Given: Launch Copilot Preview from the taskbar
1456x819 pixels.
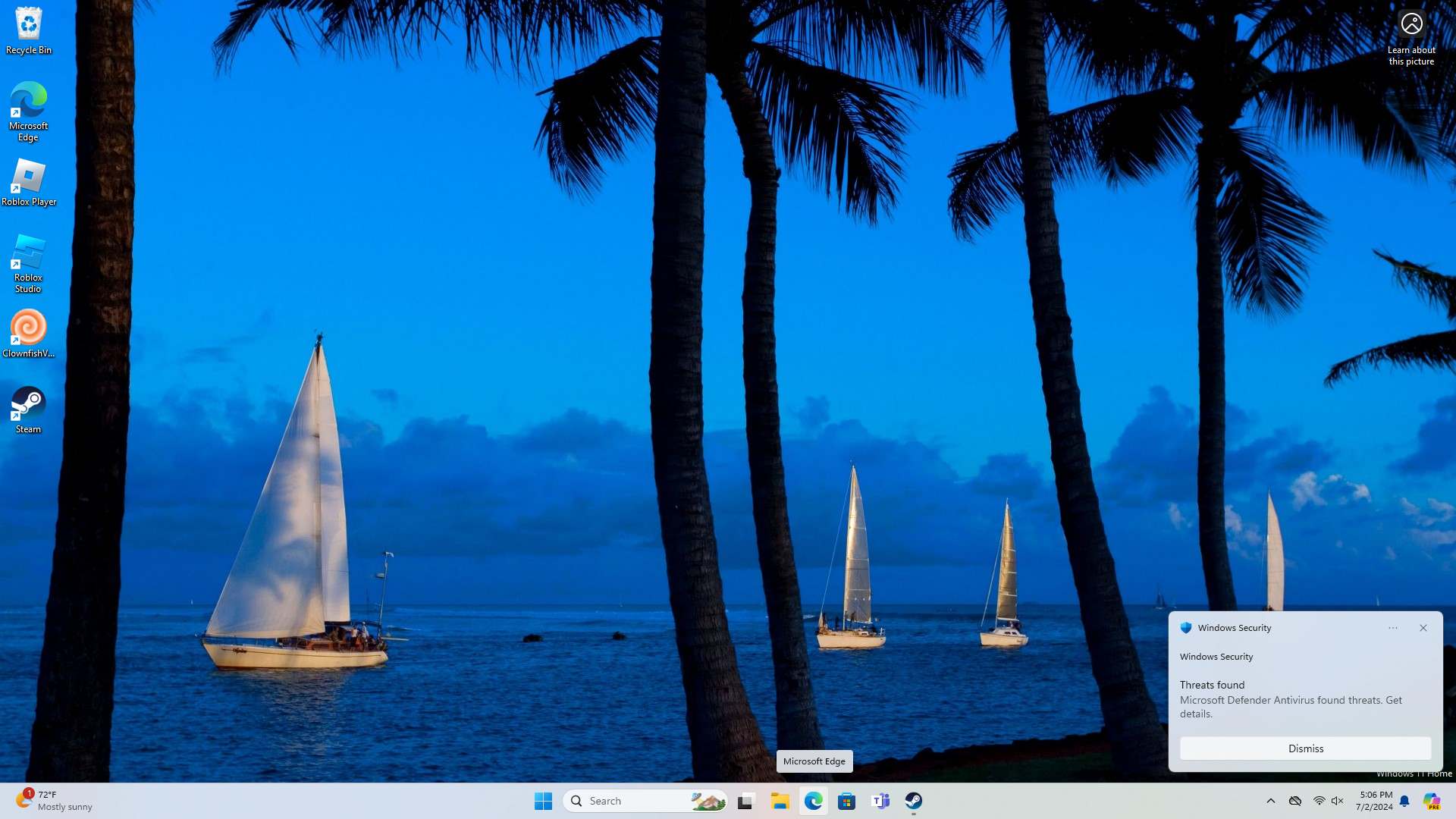Looking at the screenshot, I should pyautogui.click(x=1431, y=801).
